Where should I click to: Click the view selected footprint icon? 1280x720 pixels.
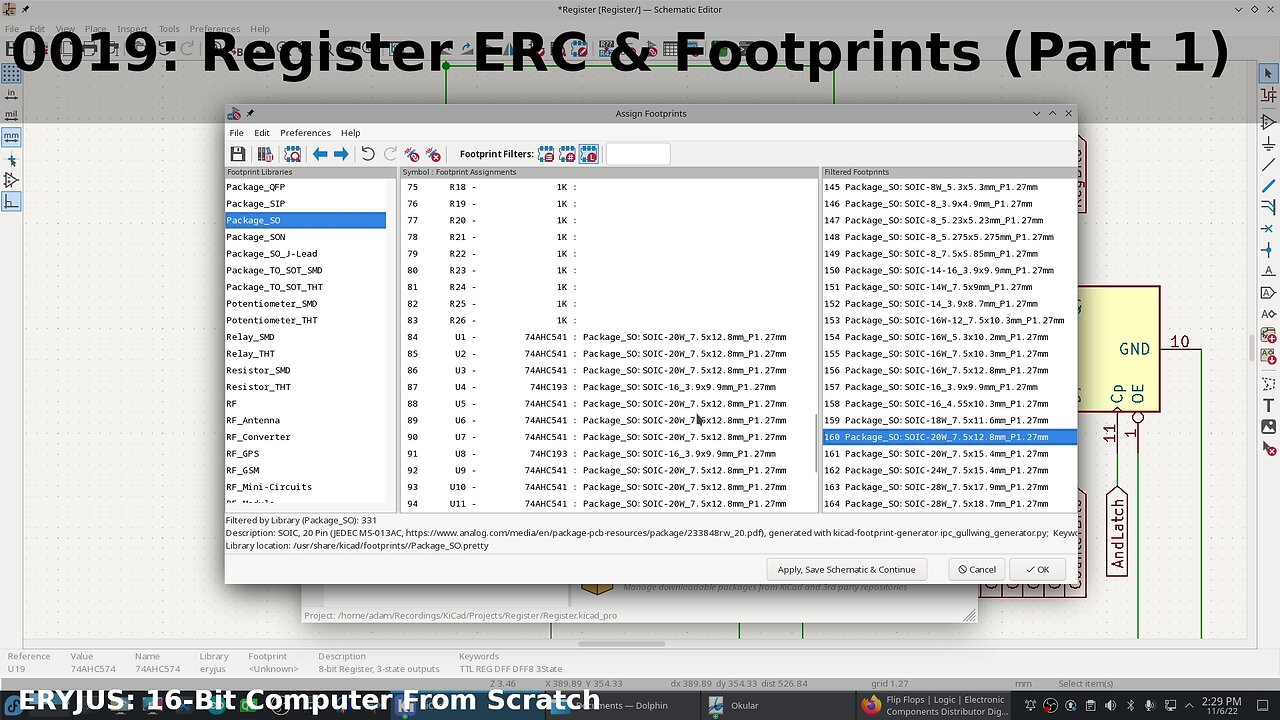coord(292,154)
